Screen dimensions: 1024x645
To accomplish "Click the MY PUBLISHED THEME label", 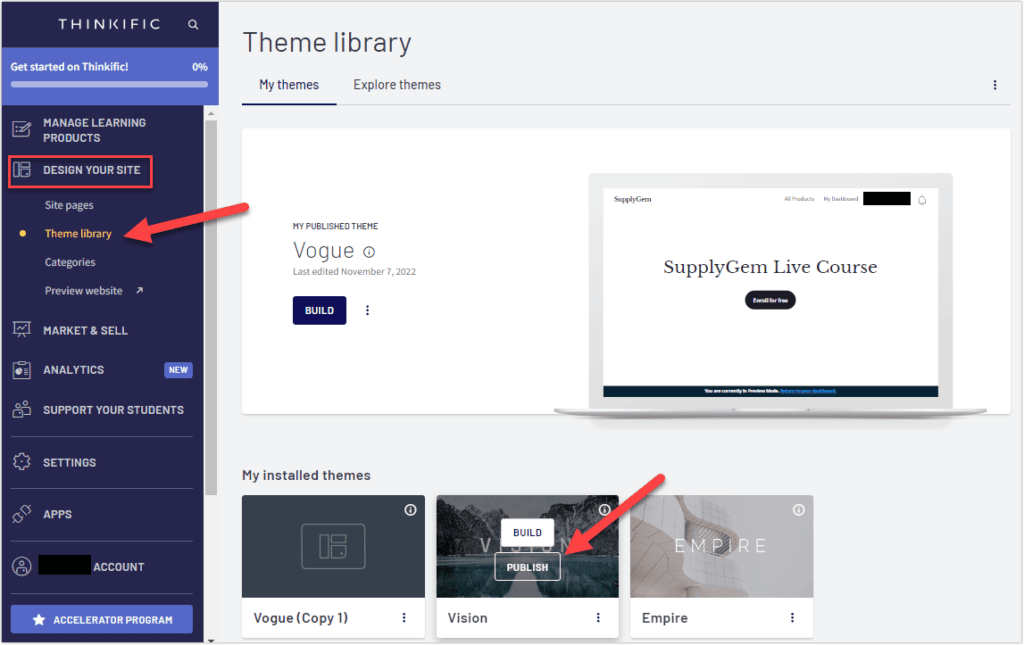I will coord(335,227).
